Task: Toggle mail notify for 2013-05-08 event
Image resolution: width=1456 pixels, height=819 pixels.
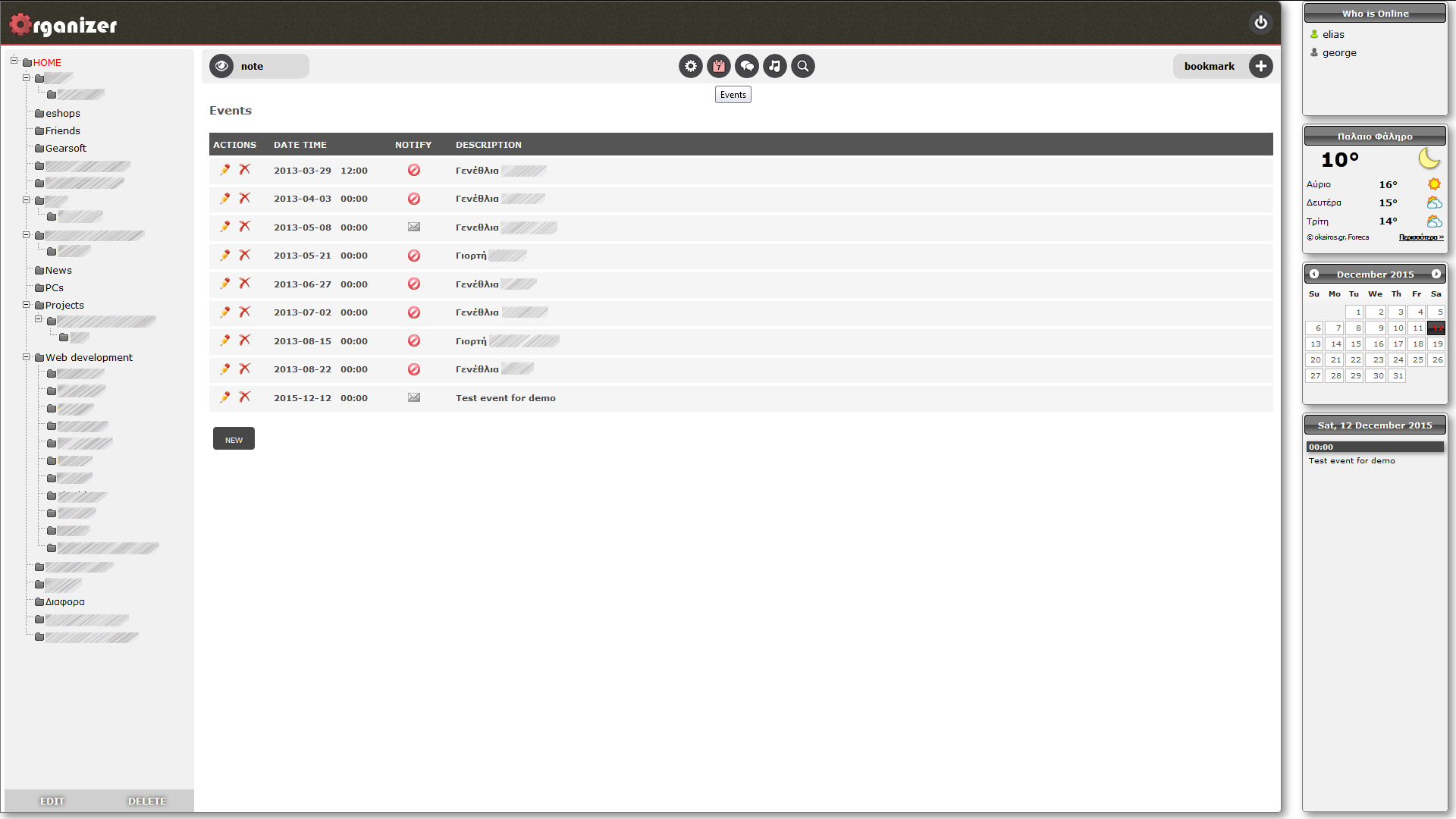Action: [414, 227]
